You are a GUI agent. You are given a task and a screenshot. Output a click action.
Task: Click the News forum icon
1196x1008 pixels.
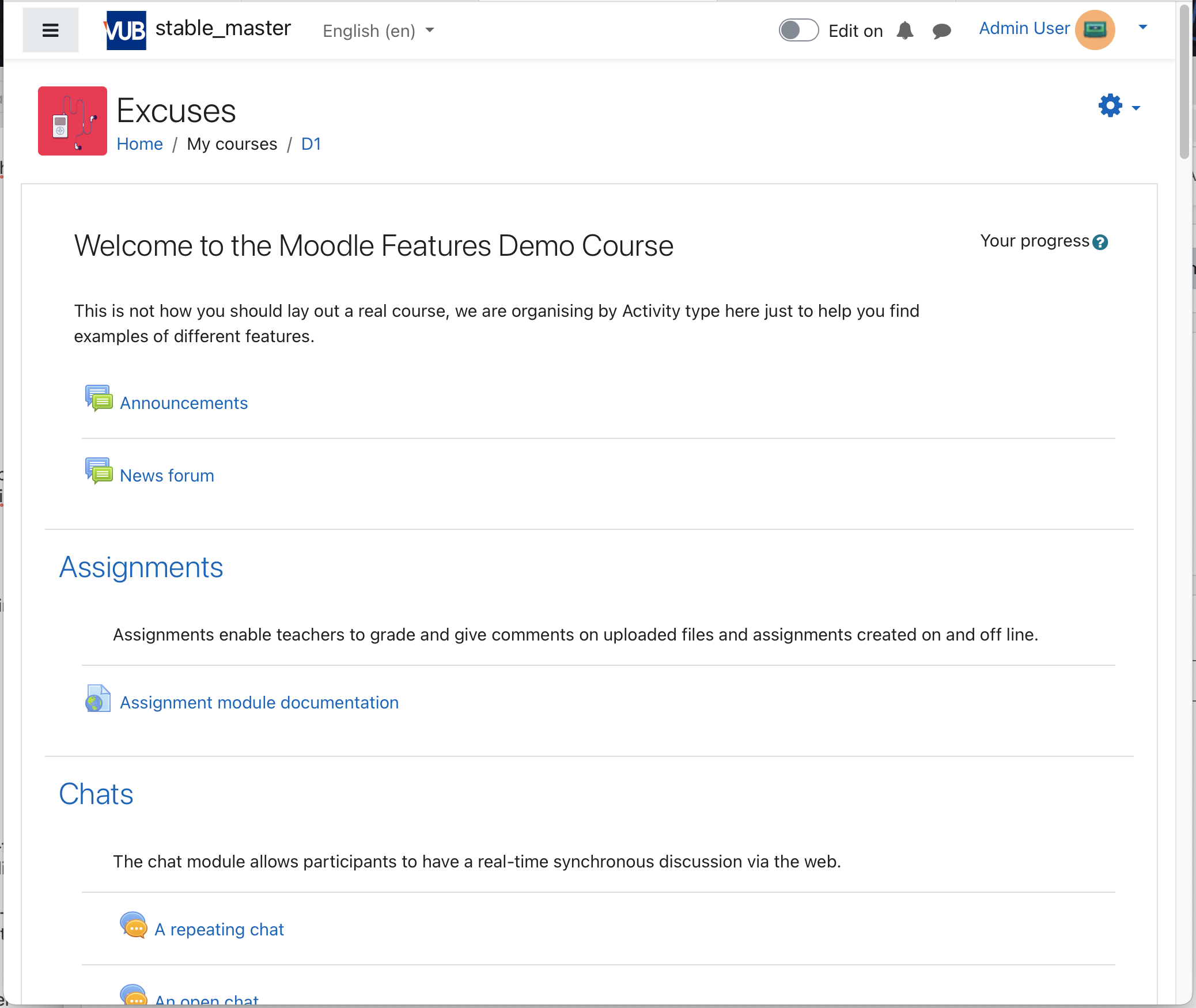[x=99, y=471]
